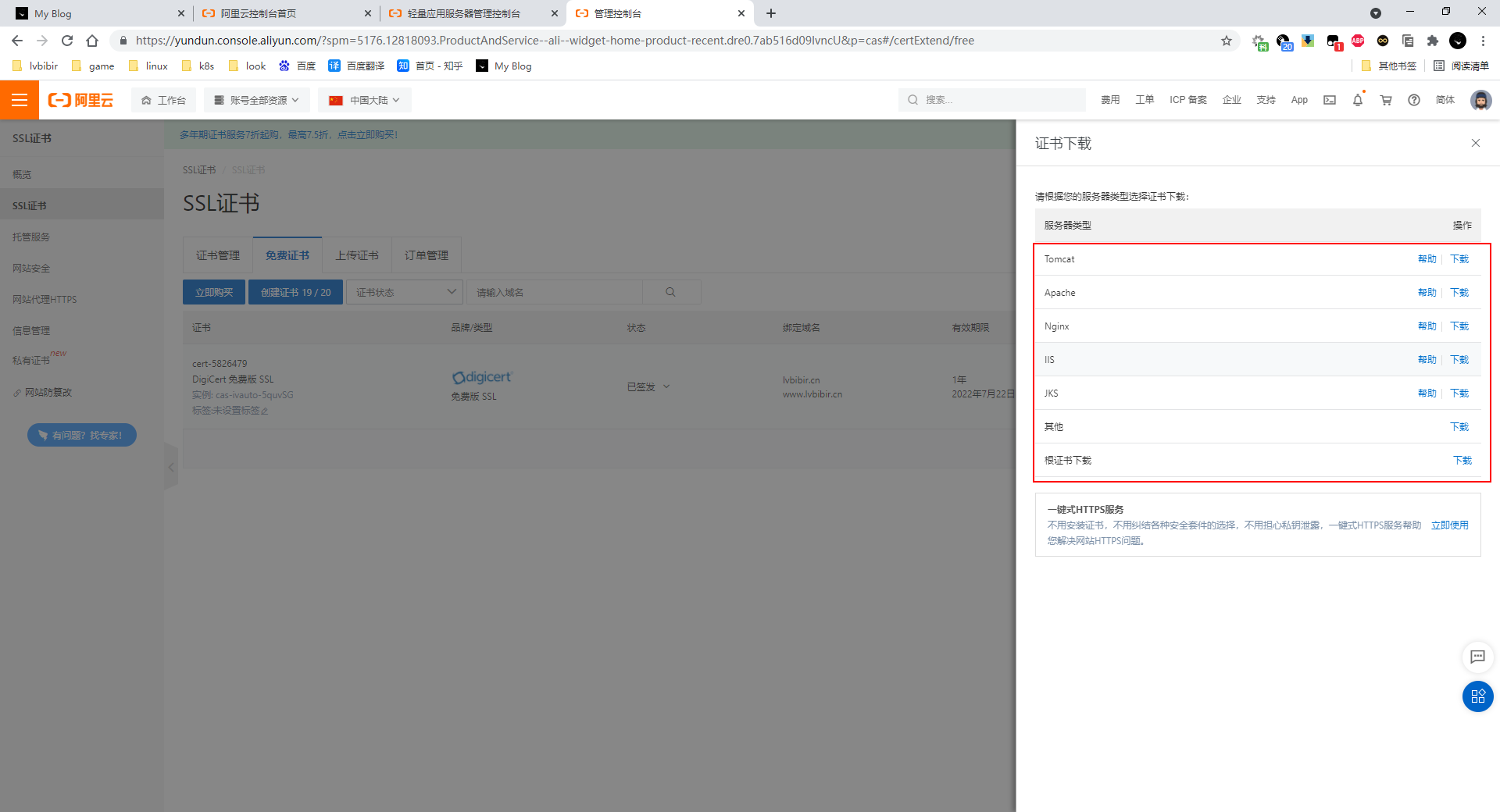Download the Nginx certificate
Screen dimensions: 1500x812
click(1459, 326)
